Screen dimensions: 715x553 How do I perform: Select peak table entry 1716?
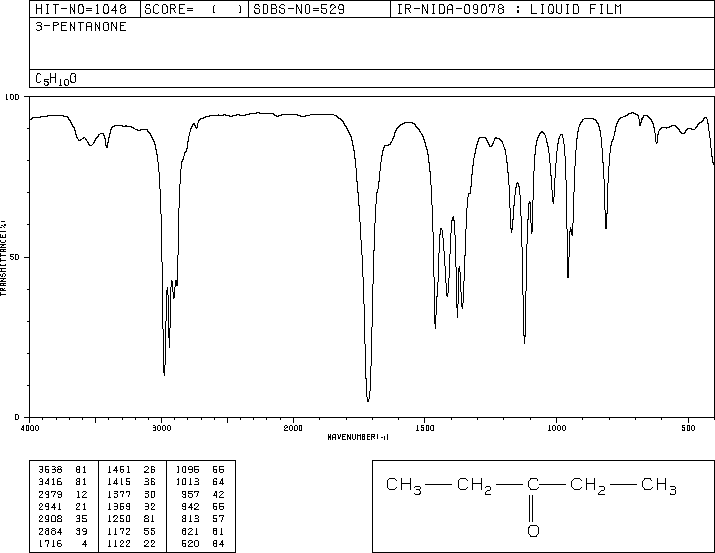pyautogui.click(x=50, y=543)
